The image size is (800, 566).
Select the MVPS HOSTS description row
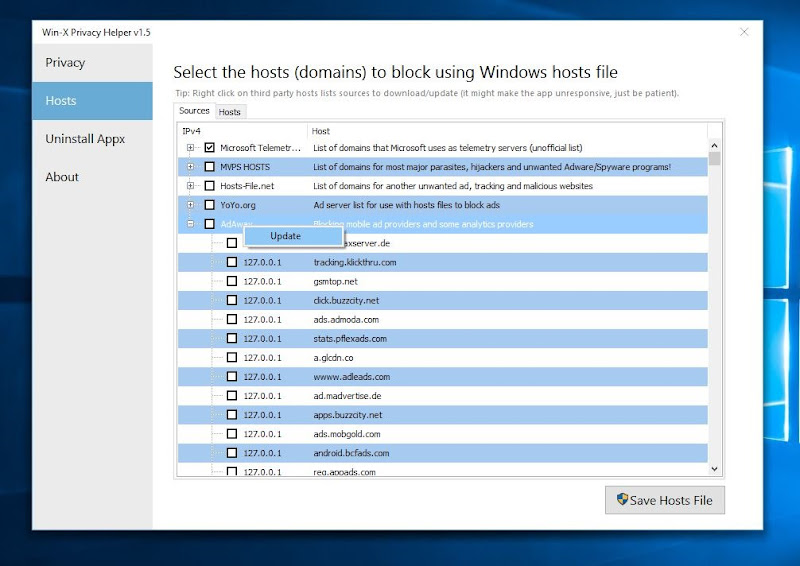pyautogui.click(x=492, y=167)
